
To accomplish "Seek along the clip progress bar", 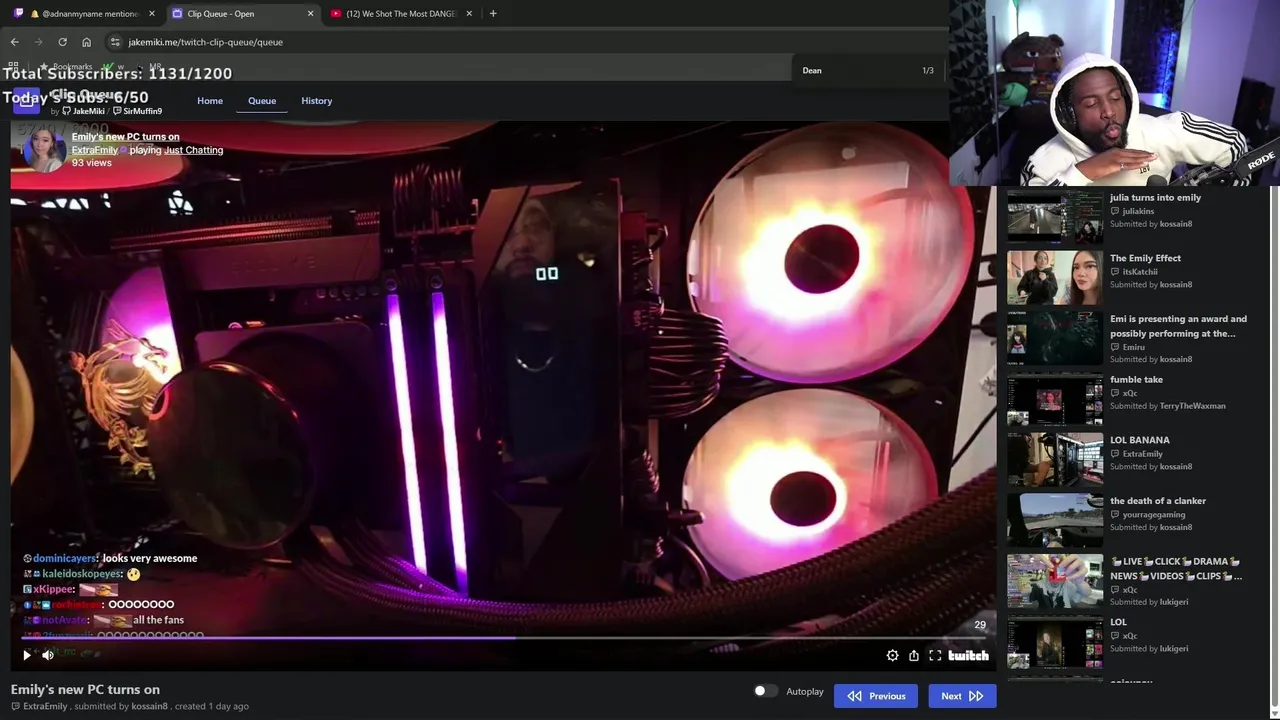I will point(504,638).
